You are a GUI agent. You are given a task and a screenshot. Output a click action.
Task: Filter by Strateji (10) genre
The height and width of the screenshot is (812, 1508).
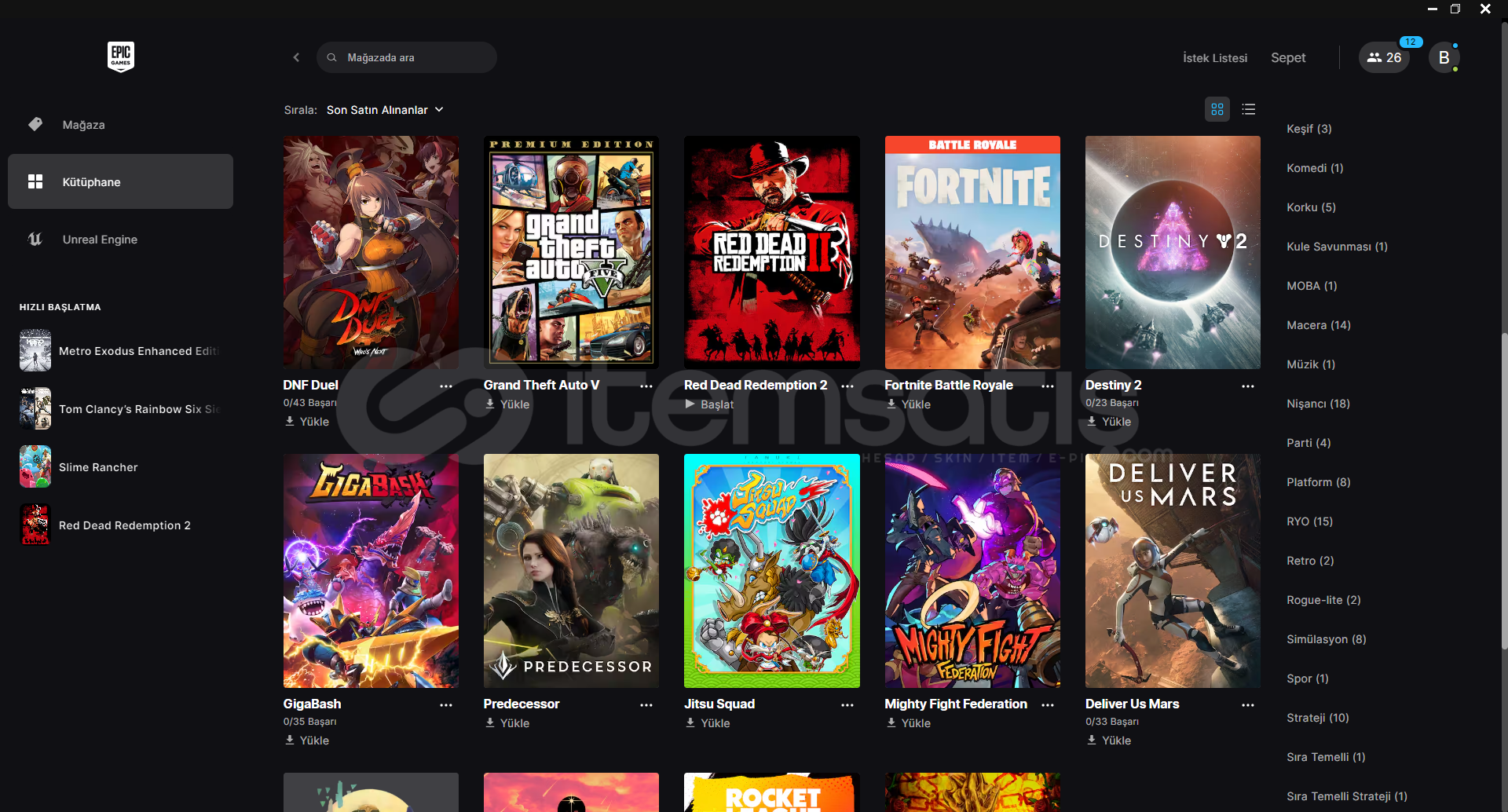pyautogui.click(x=1318, y=718)
